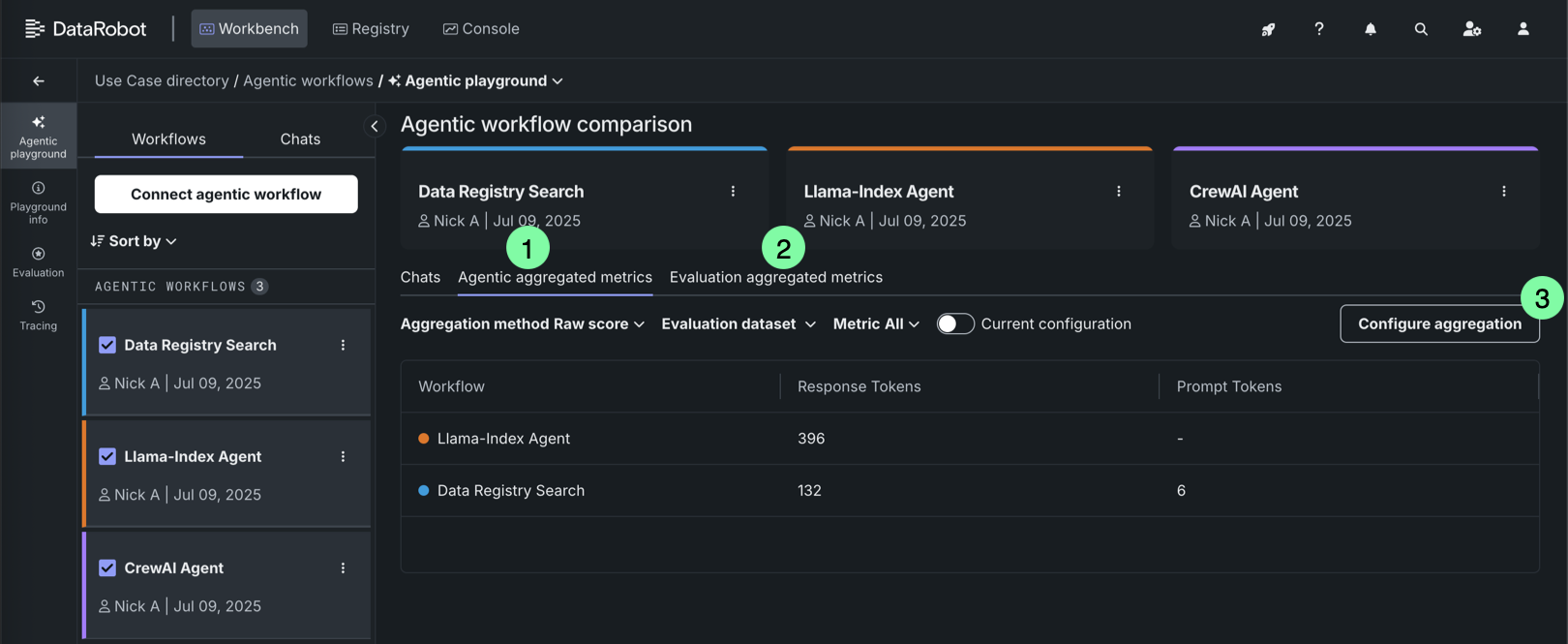The image size is (1568, 644).
Task: Click the back arrow icon
Action: (x=39, y=81)
